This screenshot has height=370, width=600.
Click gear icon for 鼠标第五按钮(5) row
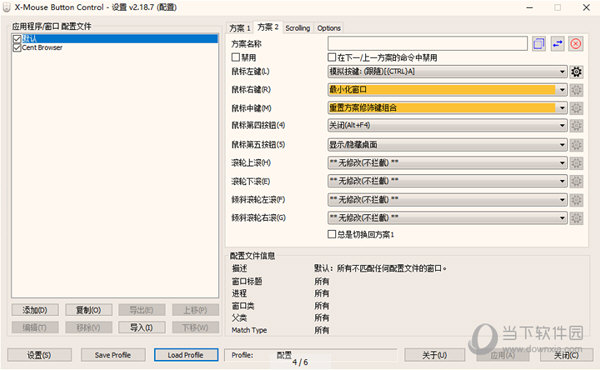(576, 145)
